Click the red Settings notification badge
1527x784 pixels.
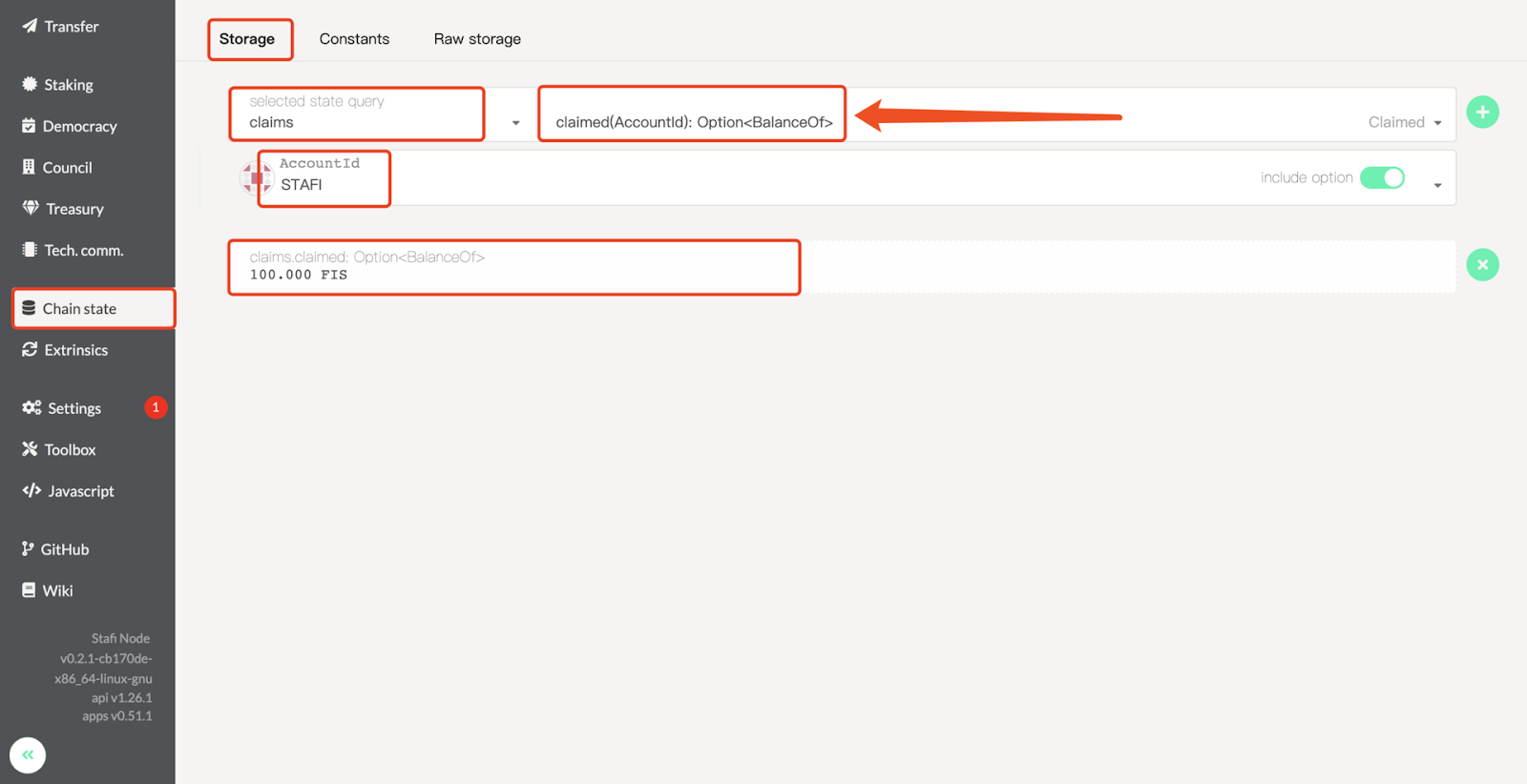[x=156, y=407]
